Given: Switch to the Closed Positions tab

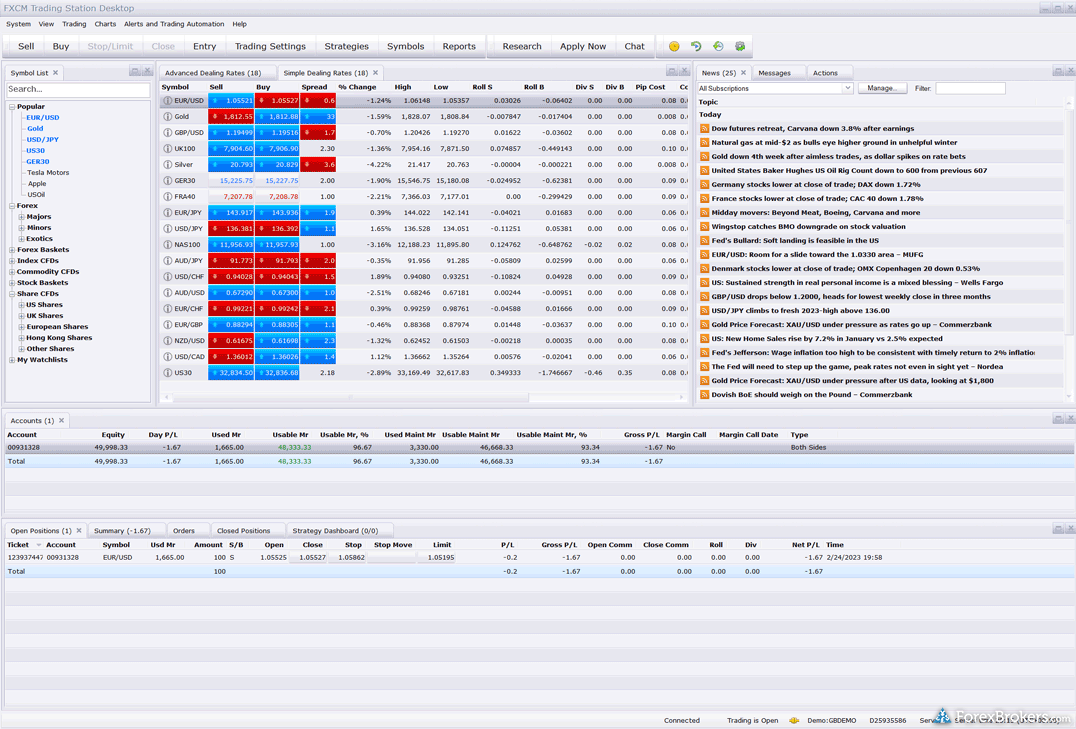Looking at the screenshot, I should 243,531.
